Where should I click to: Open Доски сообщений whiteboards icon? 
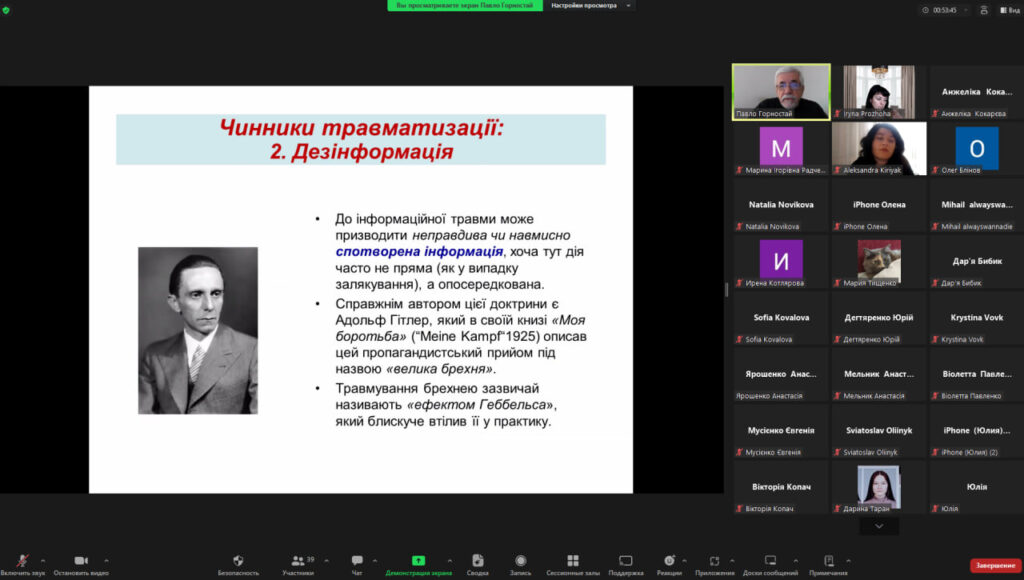[770, 561]
